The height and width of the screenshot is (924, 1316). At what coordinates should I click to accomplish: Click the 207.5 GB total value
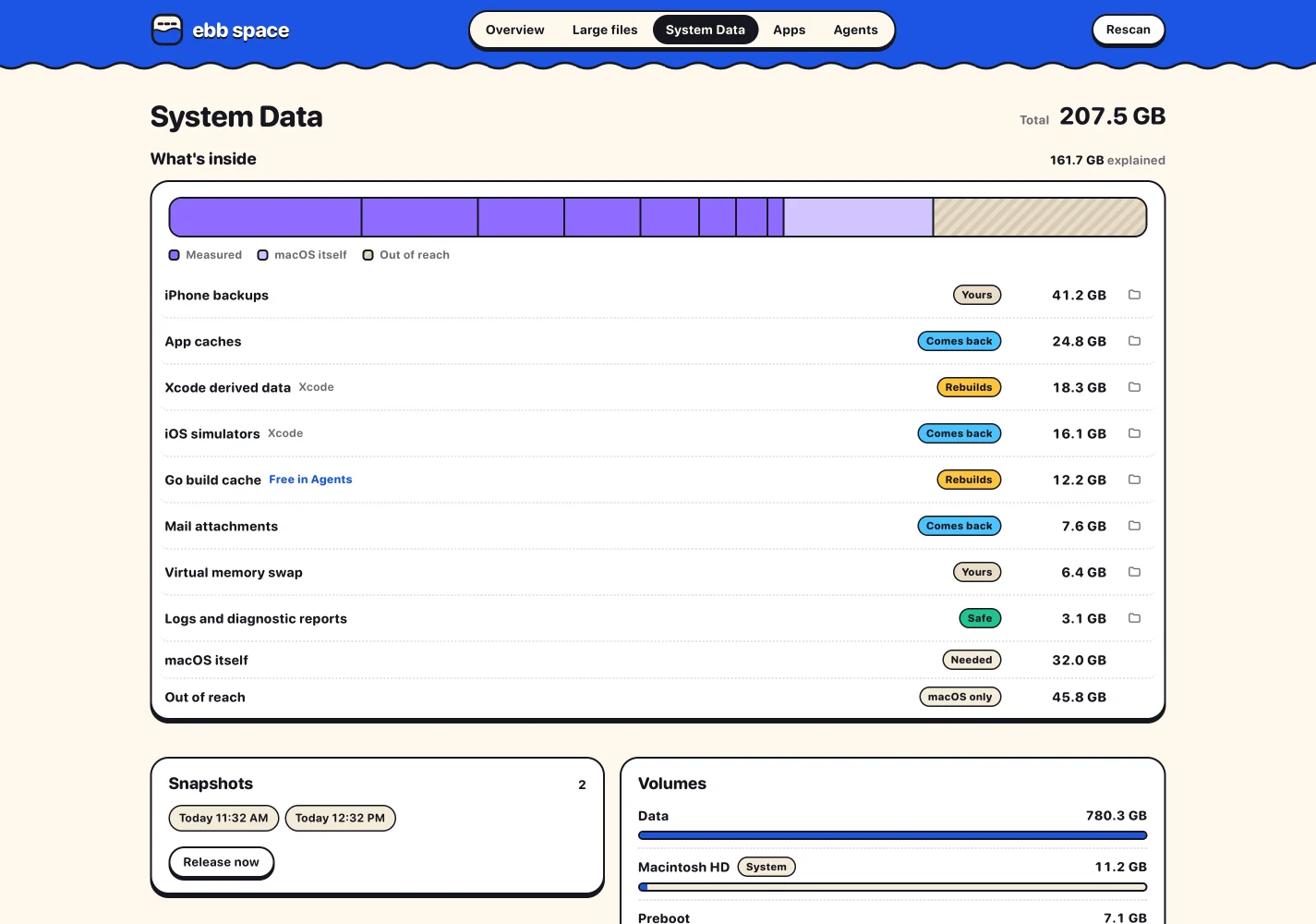[x=1113, y=116]
